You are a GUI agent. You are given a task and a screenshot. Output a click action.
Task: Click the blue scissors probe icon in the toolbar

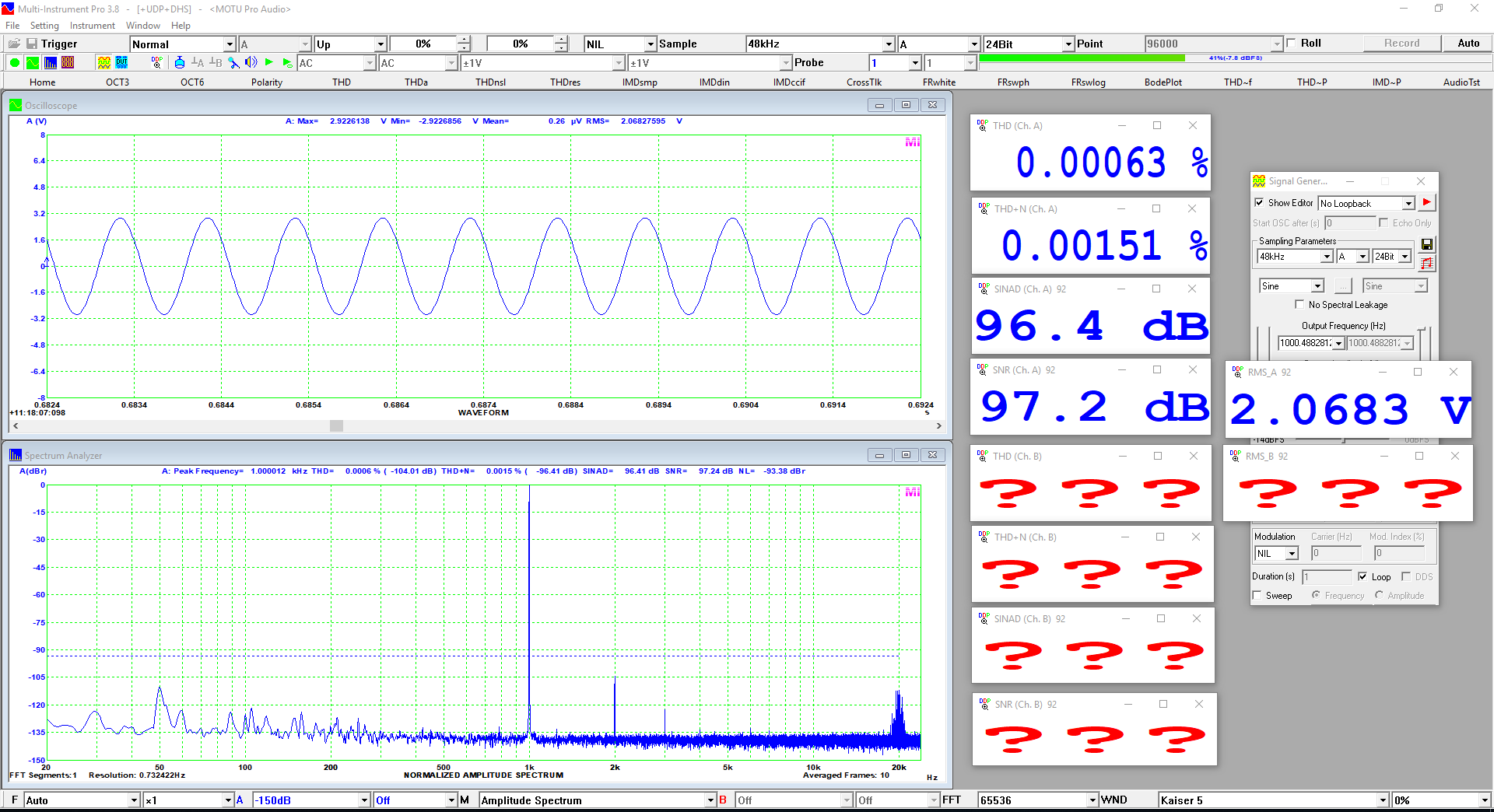point(233,62)
